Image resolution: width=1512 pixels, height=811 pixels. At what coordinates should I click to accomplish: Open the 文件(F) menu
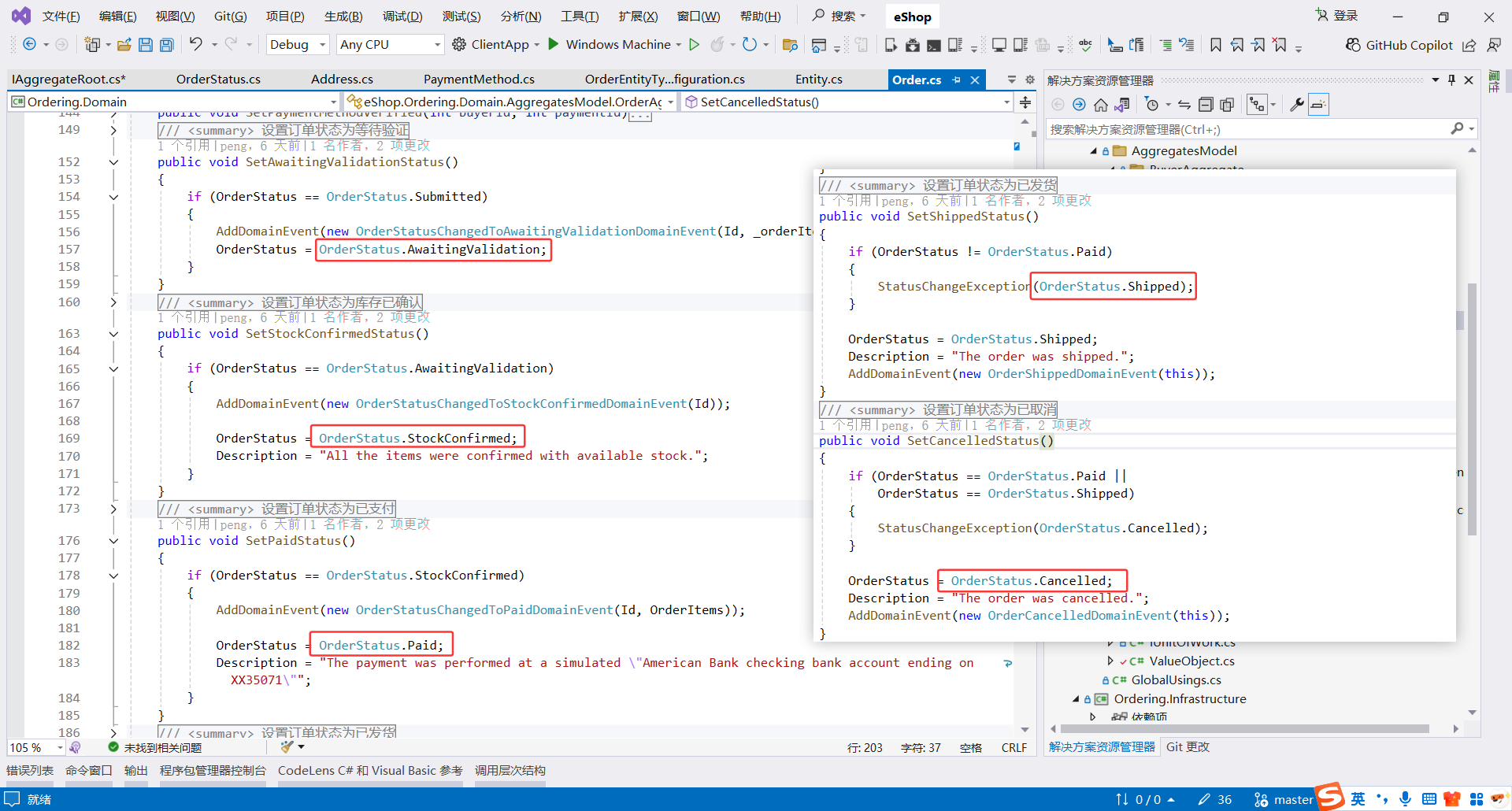tap(61, 17)
